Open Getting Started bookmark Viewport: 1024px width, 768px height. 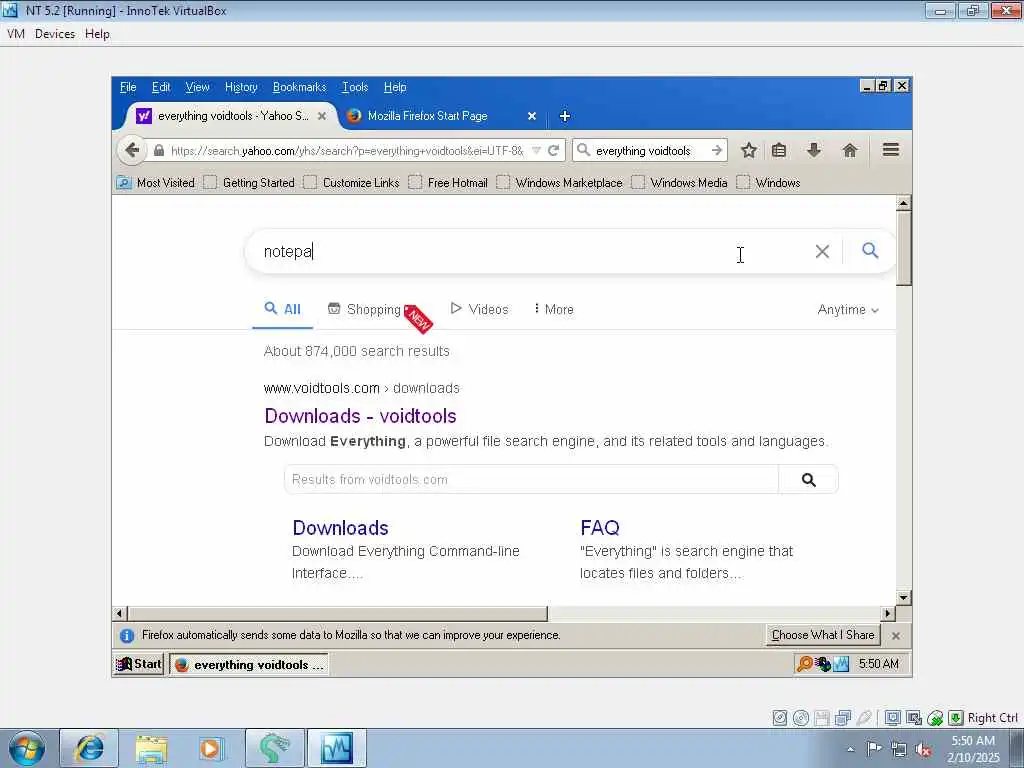click(x=249, y=183)
